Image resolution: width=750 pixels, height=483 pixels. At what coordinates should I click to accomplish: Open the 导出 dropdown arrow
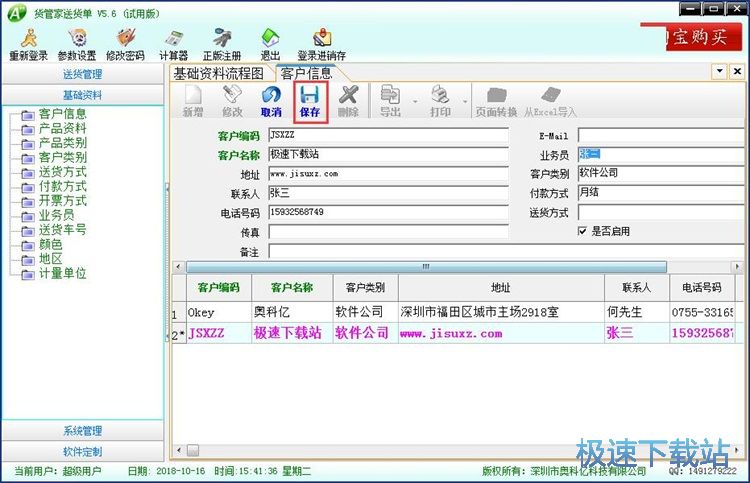pyautogui.click(x=415, y=101)
